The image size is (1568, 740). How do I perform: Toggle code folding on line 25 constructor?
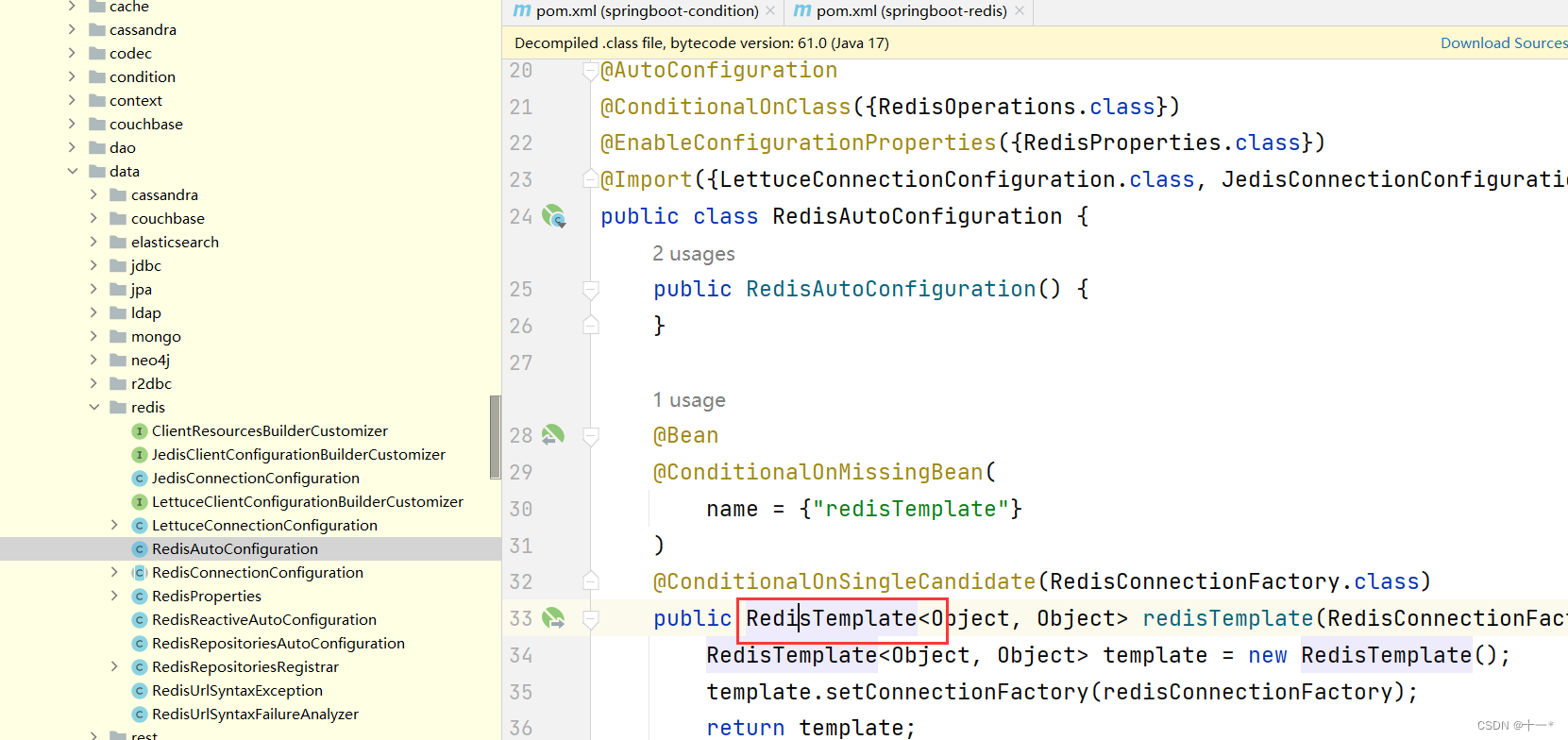591,289
